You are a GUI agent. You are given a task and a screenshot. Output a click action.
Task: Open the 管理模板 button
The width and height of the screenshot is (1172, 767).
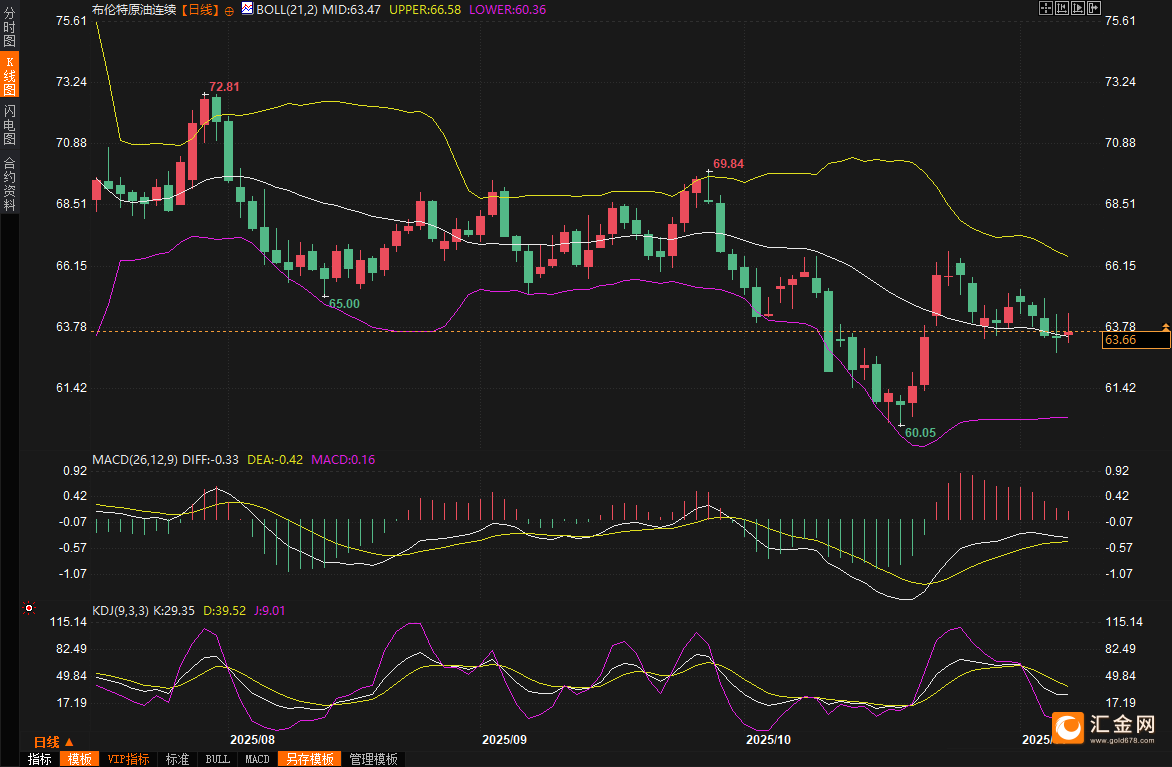click(x=374, y=759)
